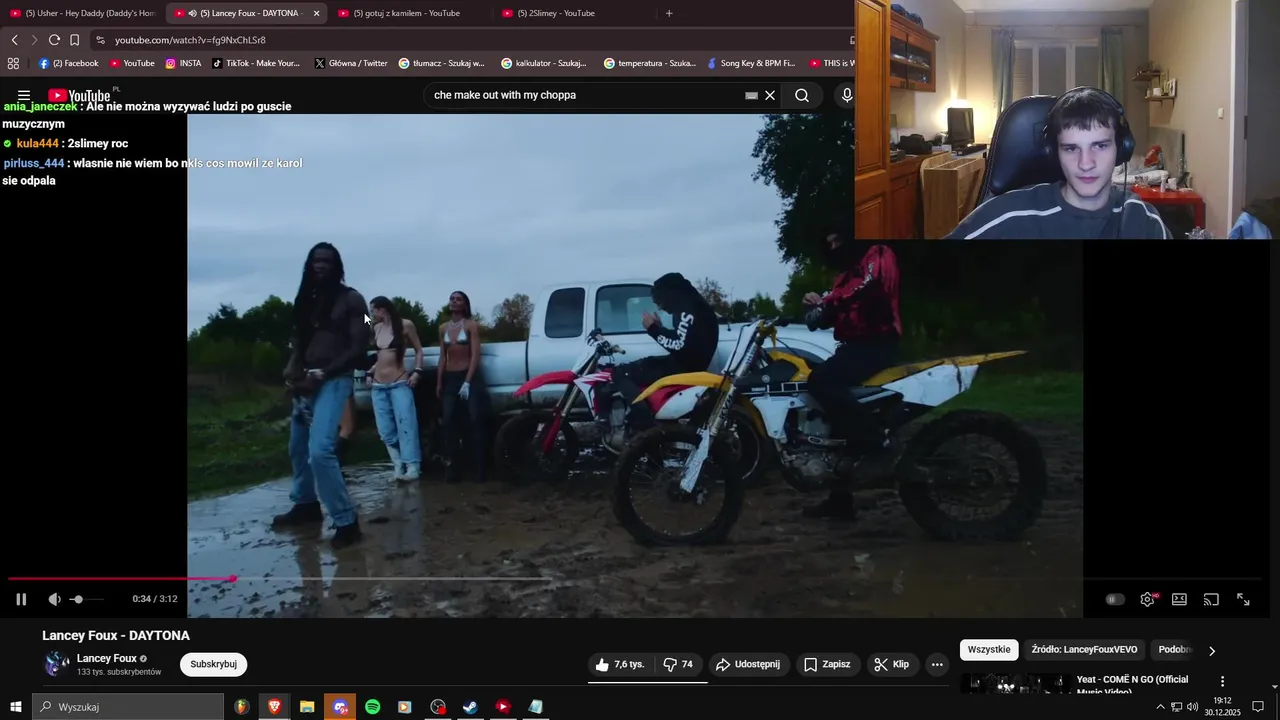This screenshot has width=1280, height=720.
Task: Switch to the Usher - Hey Daddy tab
Action: pyautogui.click(x=82, y=13)
